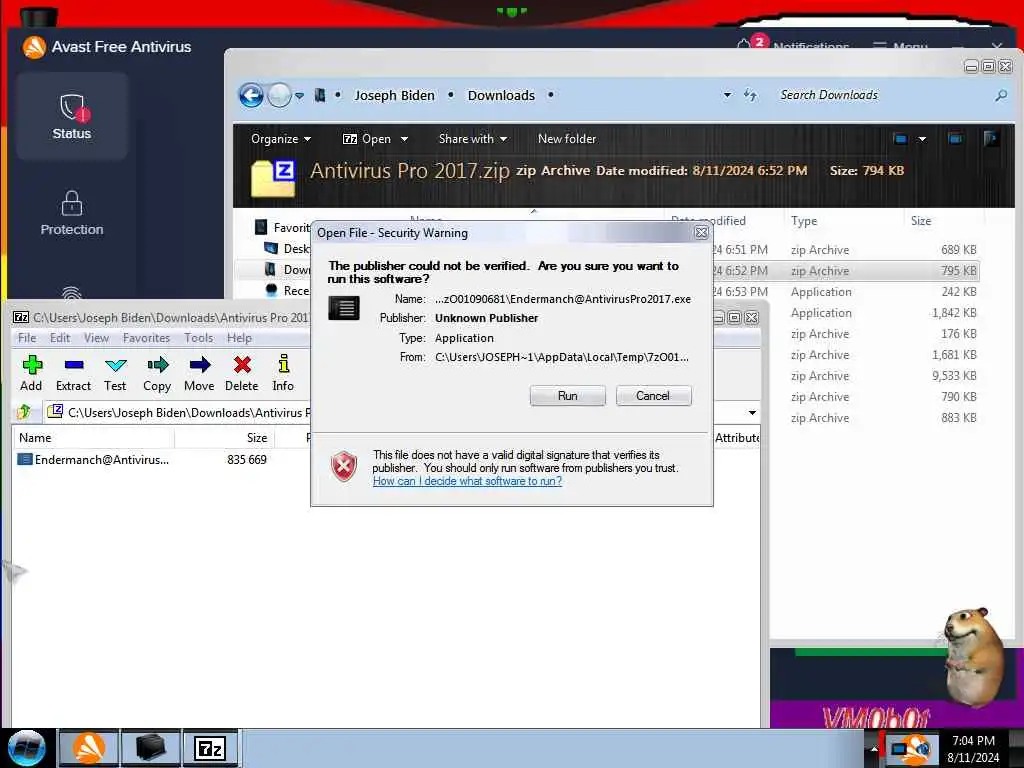Image resolution: width=1024 pixels, height=768 pixels.
Task: Open the Edit menu in 7-Zip
Action: pos(59,338)
